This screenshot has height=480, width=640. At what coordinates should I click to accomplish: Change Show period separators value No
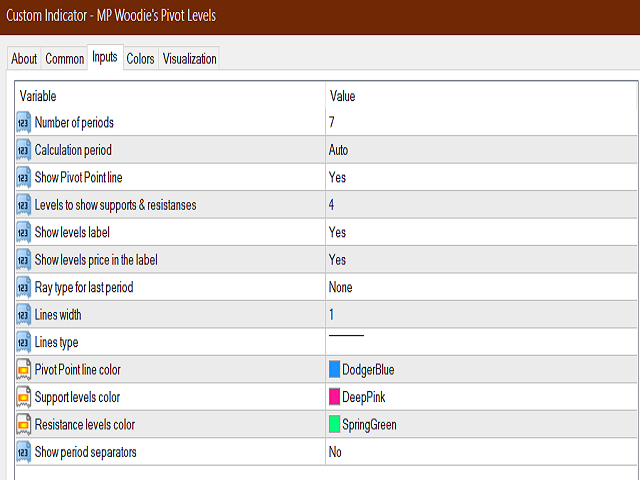tap(481, 452)
